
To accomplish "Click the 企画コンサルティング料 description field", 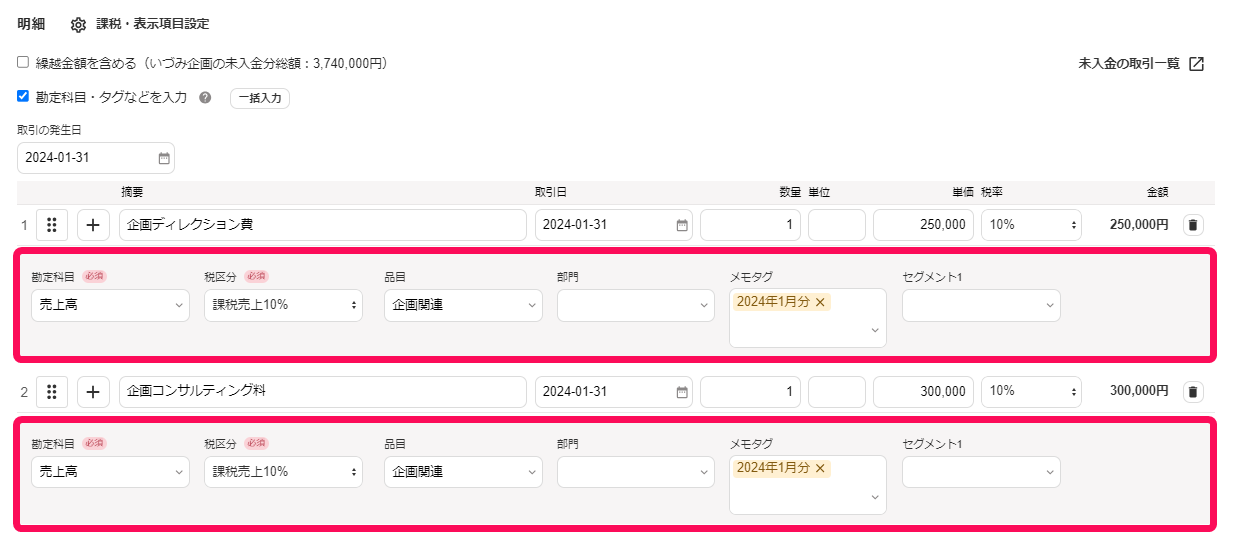I will coord(323,392).
